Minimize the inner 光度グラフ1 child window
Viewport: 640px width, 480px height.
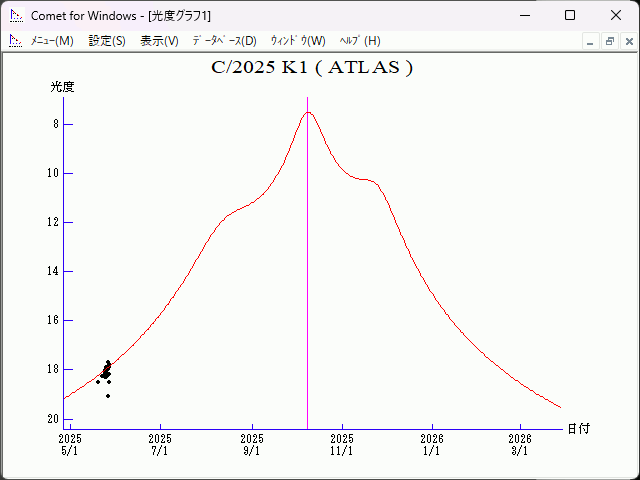click(590, 41)
